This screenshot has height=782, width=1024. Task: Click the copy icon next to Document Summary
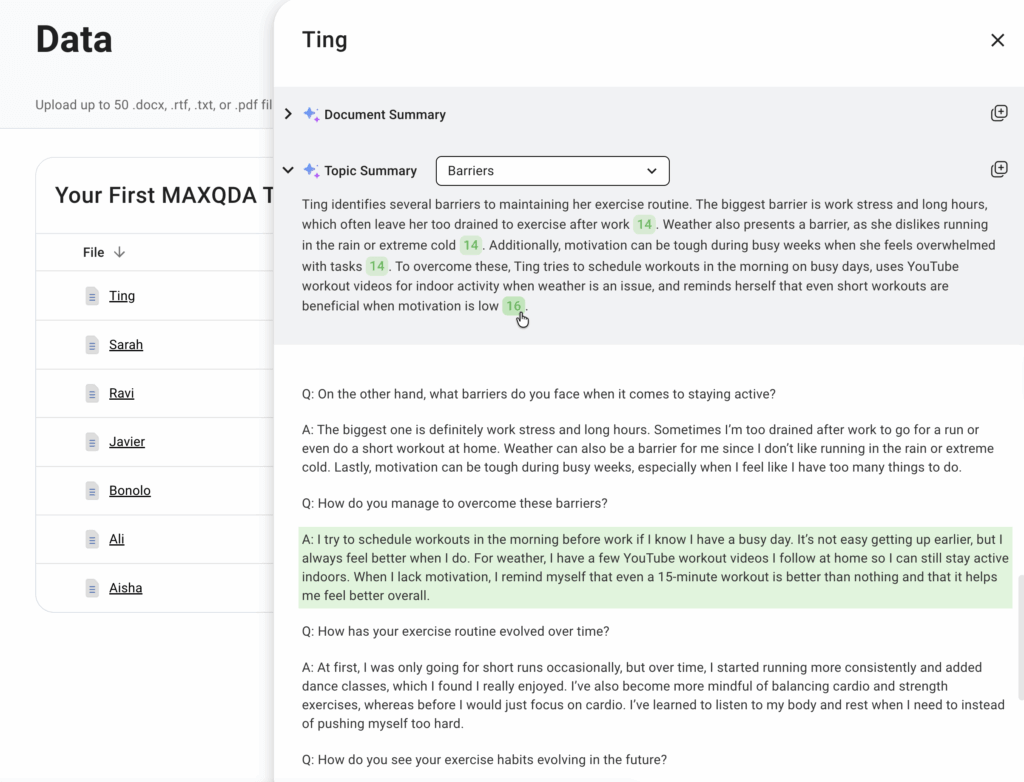[999, 113]
